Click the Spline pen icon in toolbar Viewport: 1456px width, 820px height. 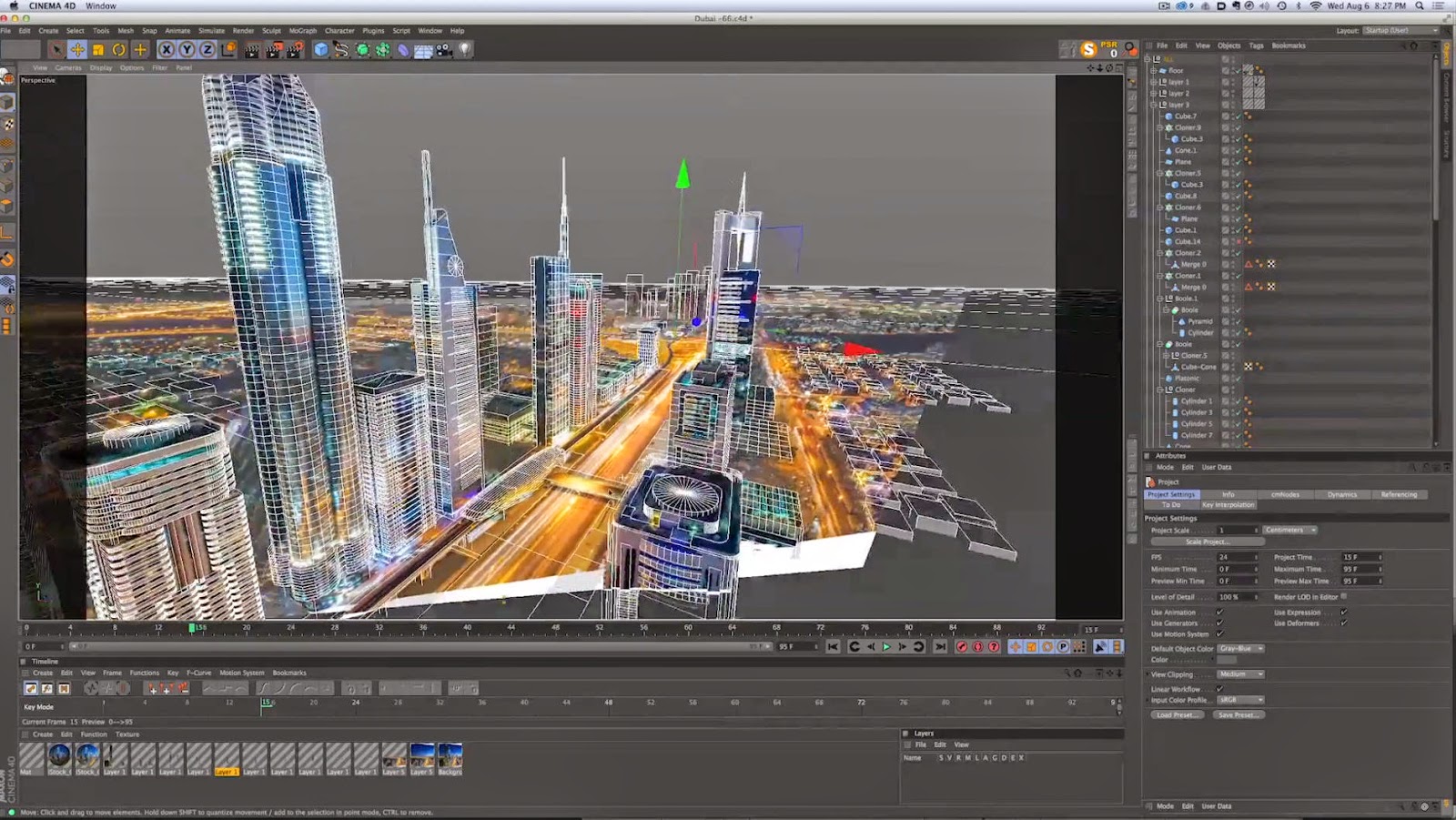click(x=341, y=50)
